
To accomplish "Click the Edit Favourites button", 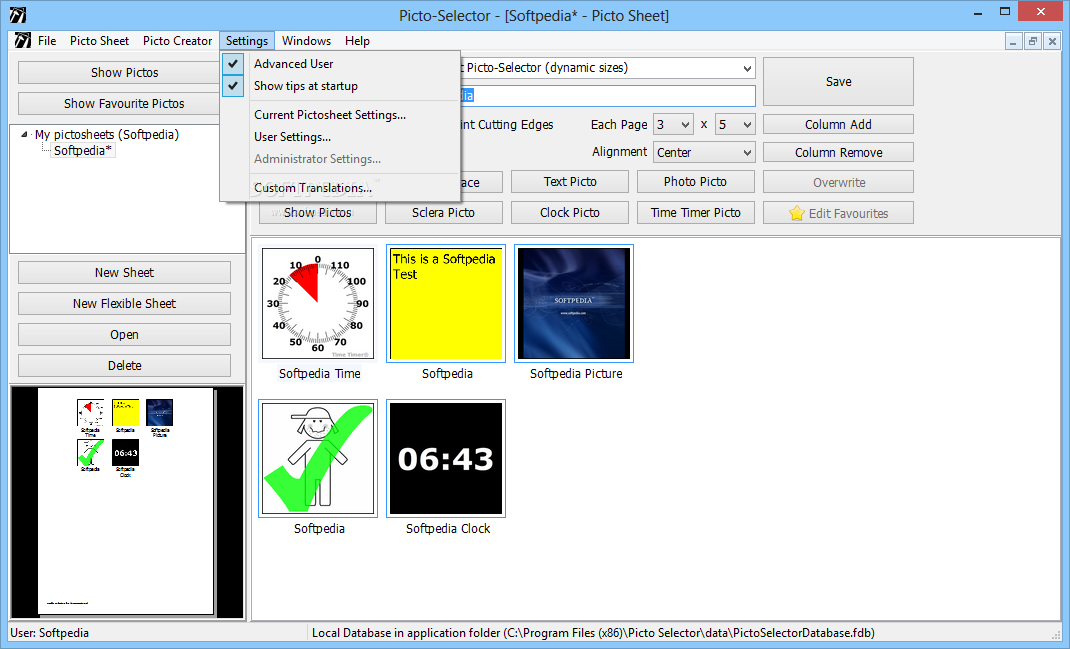I will coord(838,213).
